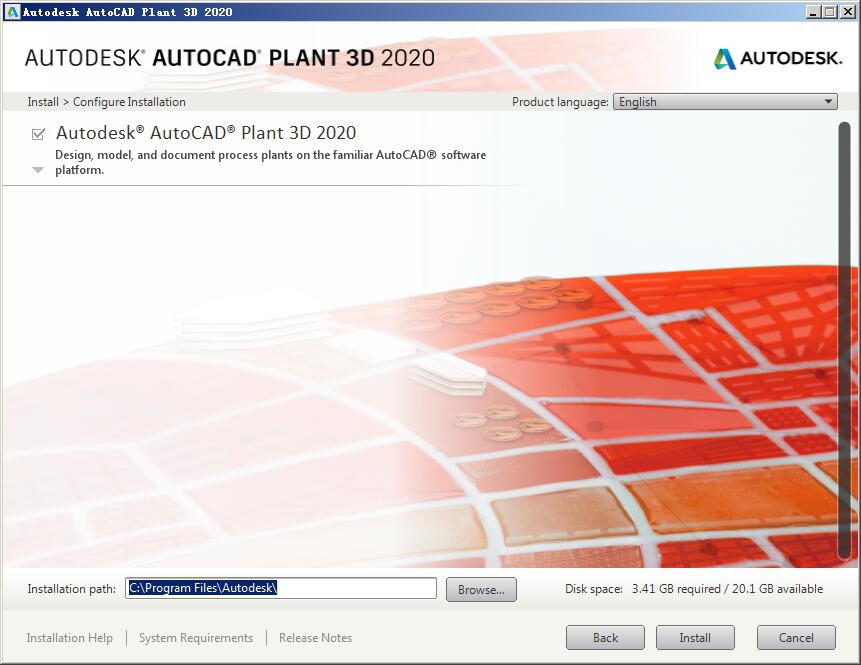Go back with the Back button
This screenshot has height=665, width=861.
click(605, 638)
